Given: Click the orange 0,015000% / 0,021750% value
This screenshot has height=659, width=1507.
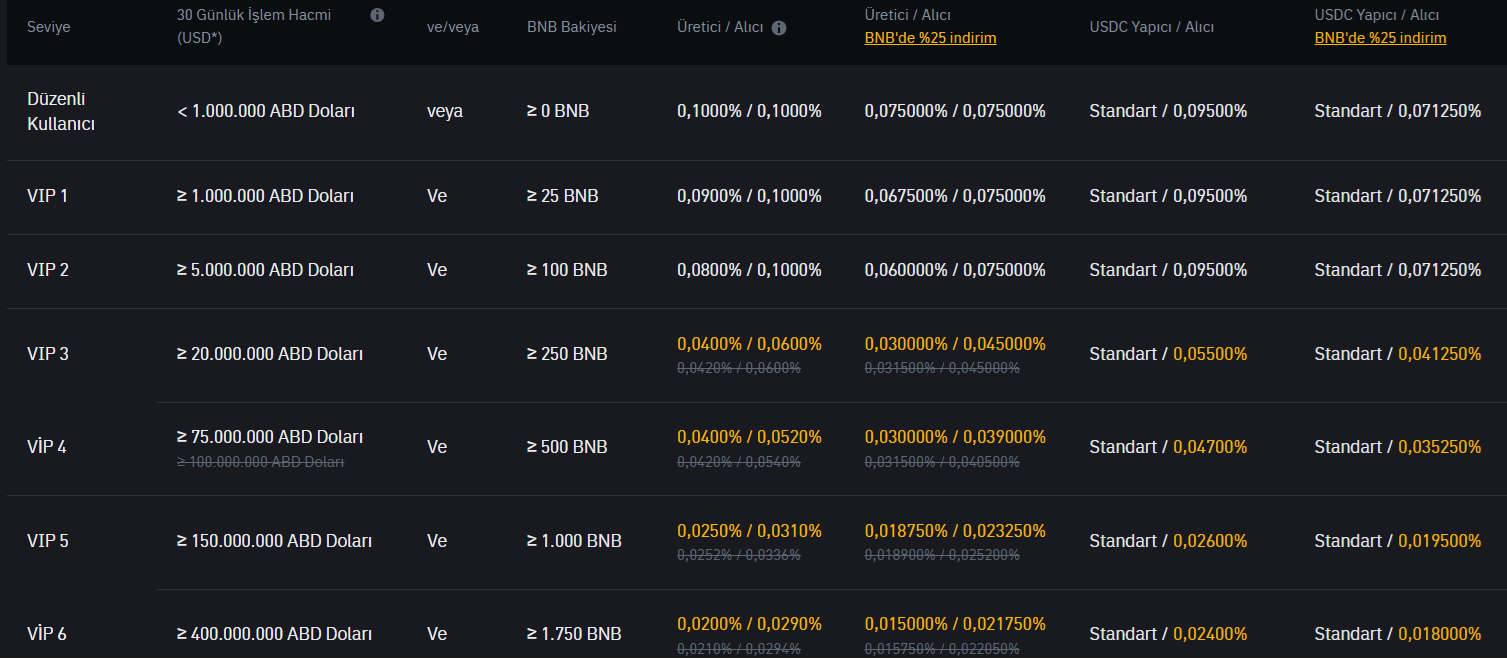Looking at the screenshot, I should click(955, 624).
